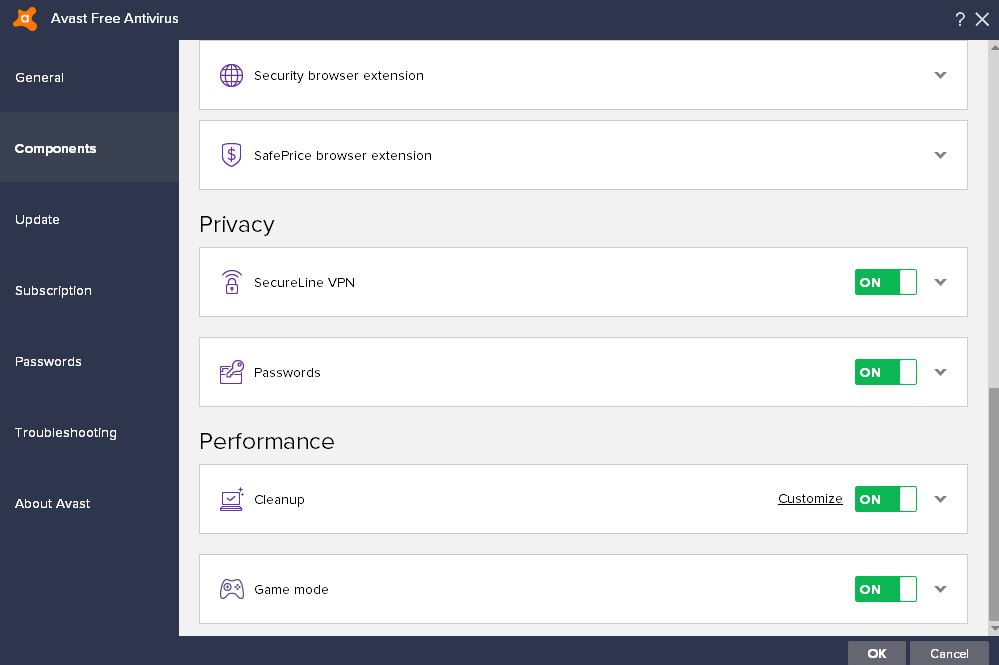The height and width of the screenshot is (665, 999).
Task: Click the Security browser extension globe icon
Action: click(x=231, y=76)
